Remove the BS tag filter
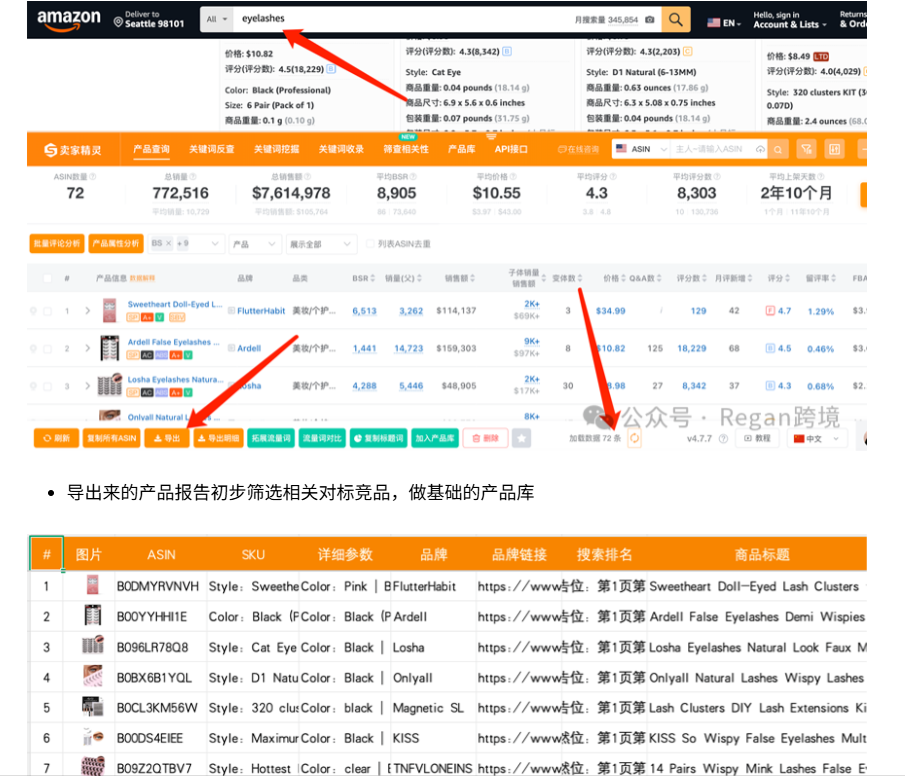Viewport: 905px width, 781px height. pyautogui.click(x=169, y=244)
